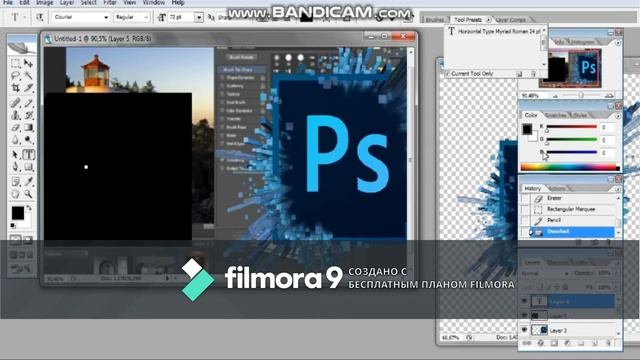Select the Healing Brush tool
Viewport: 640px width, 360px height.
click(x=16, y=102)
